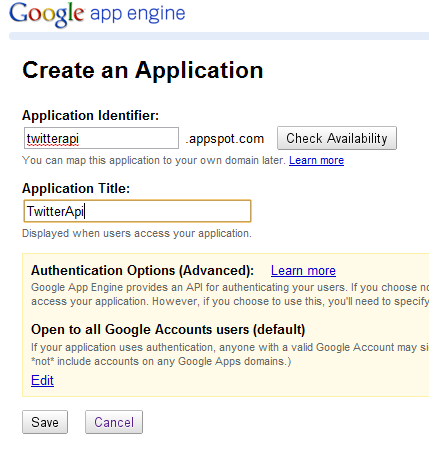The height and width of the screenshot is (453, 429).
Task: Click the Check Availability button
Action: pyautogui.click(x=337, y=138)
